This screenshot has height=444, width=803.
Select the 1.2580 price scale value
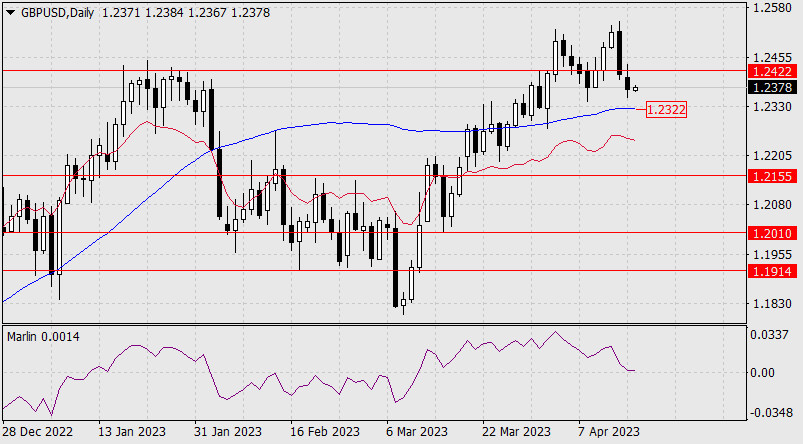pyautogui.click(x=773, y=8)
